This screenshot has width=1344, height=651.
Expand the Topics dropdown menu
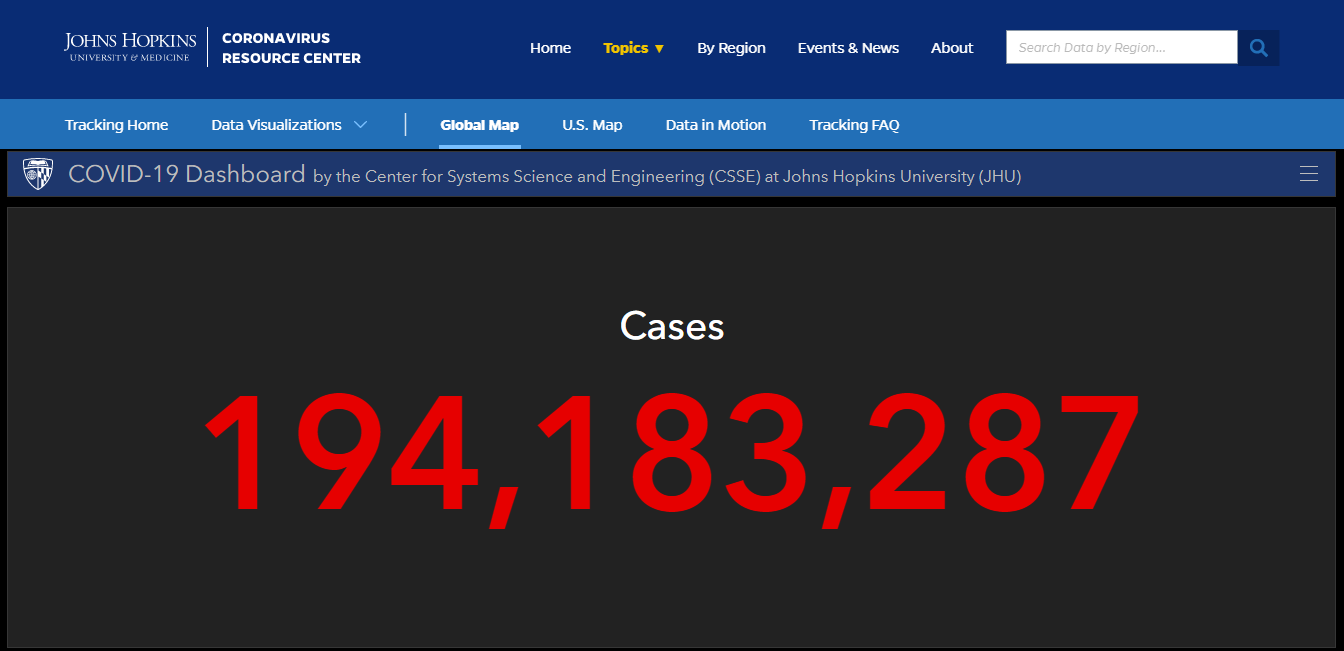coord(634,48)
